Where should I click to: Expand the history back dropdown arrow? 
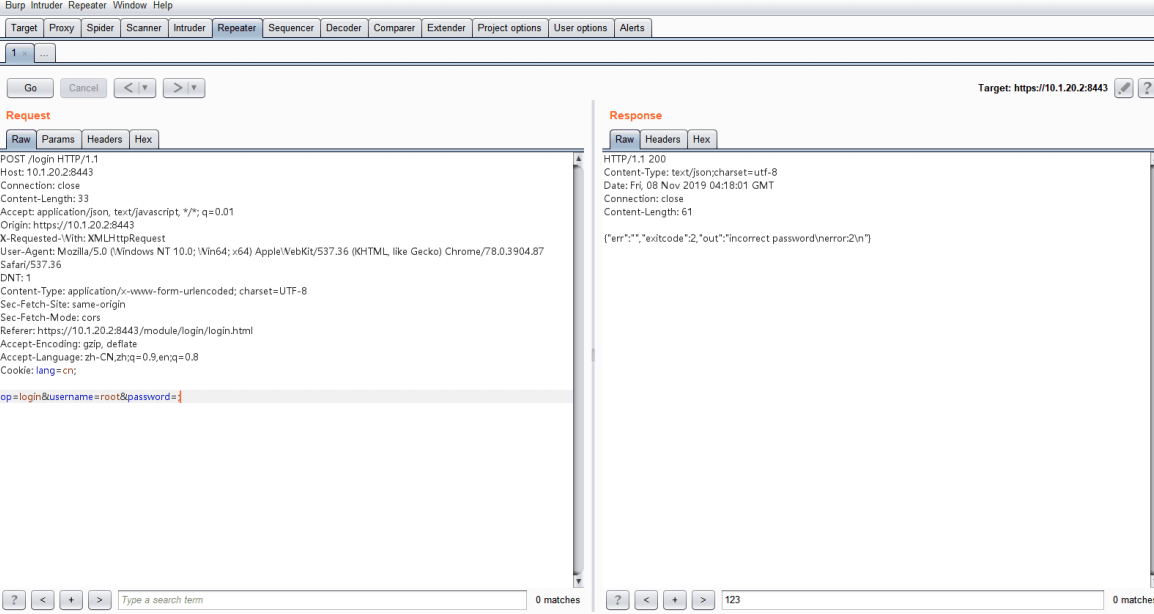147,88
